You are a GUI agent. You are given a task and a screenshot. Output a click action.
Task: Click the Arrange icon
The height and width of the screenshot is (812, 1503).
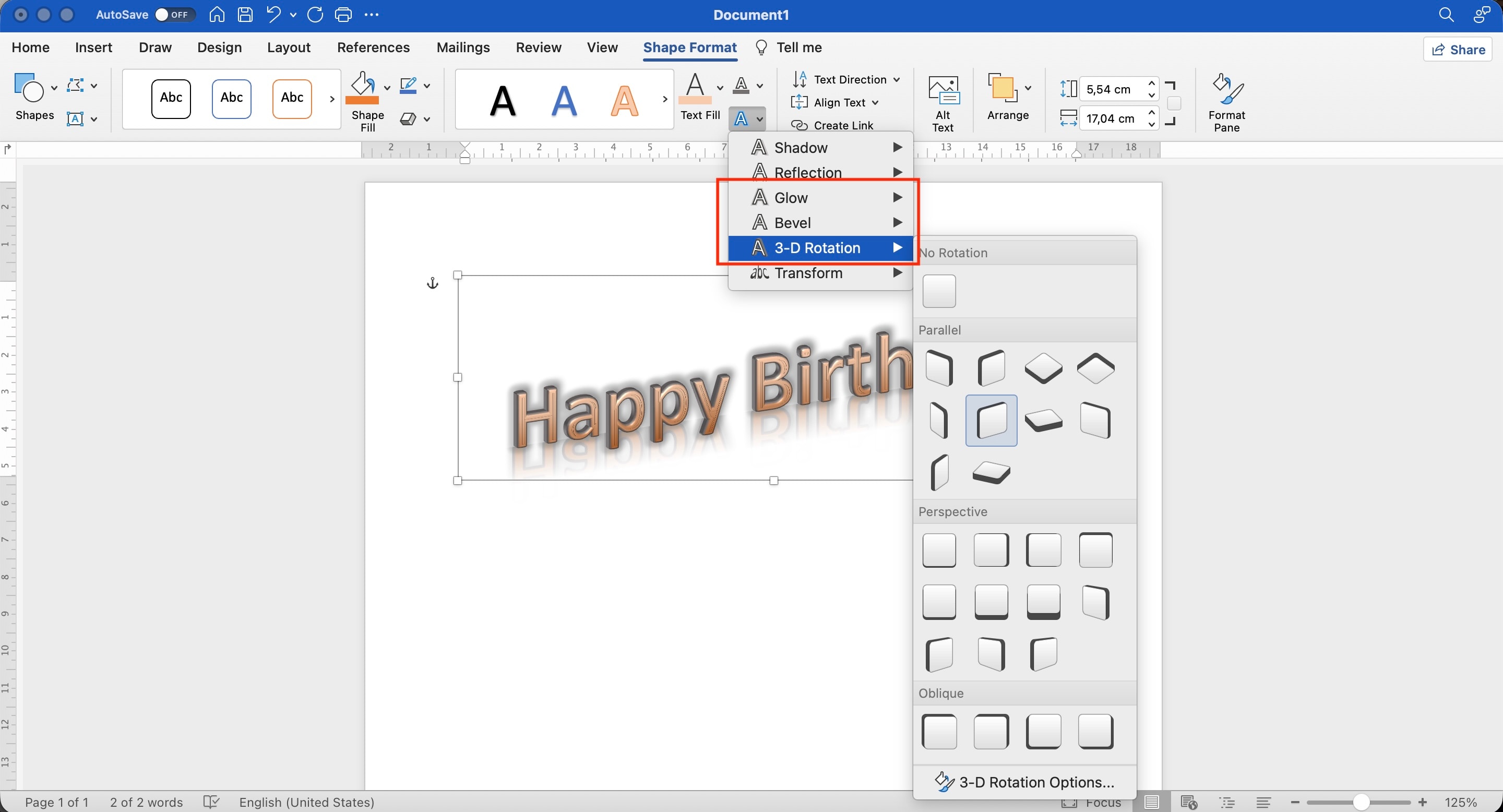[x=1002, y=88]
